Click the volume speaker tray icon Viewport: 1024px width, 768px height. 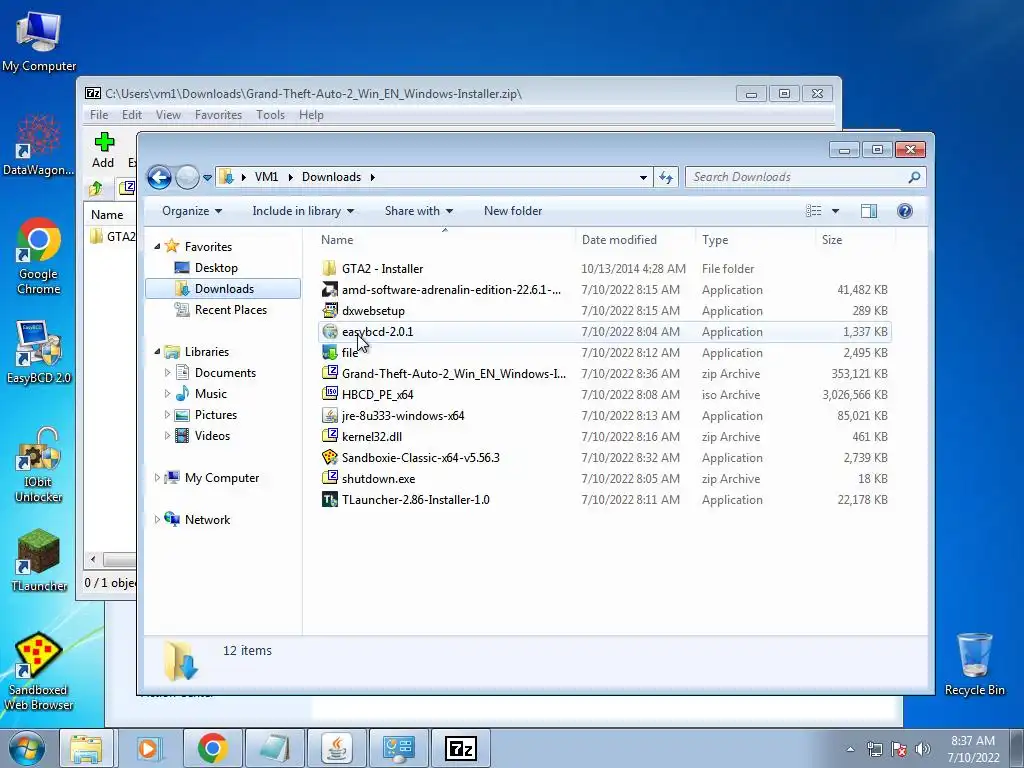[922, 749]
